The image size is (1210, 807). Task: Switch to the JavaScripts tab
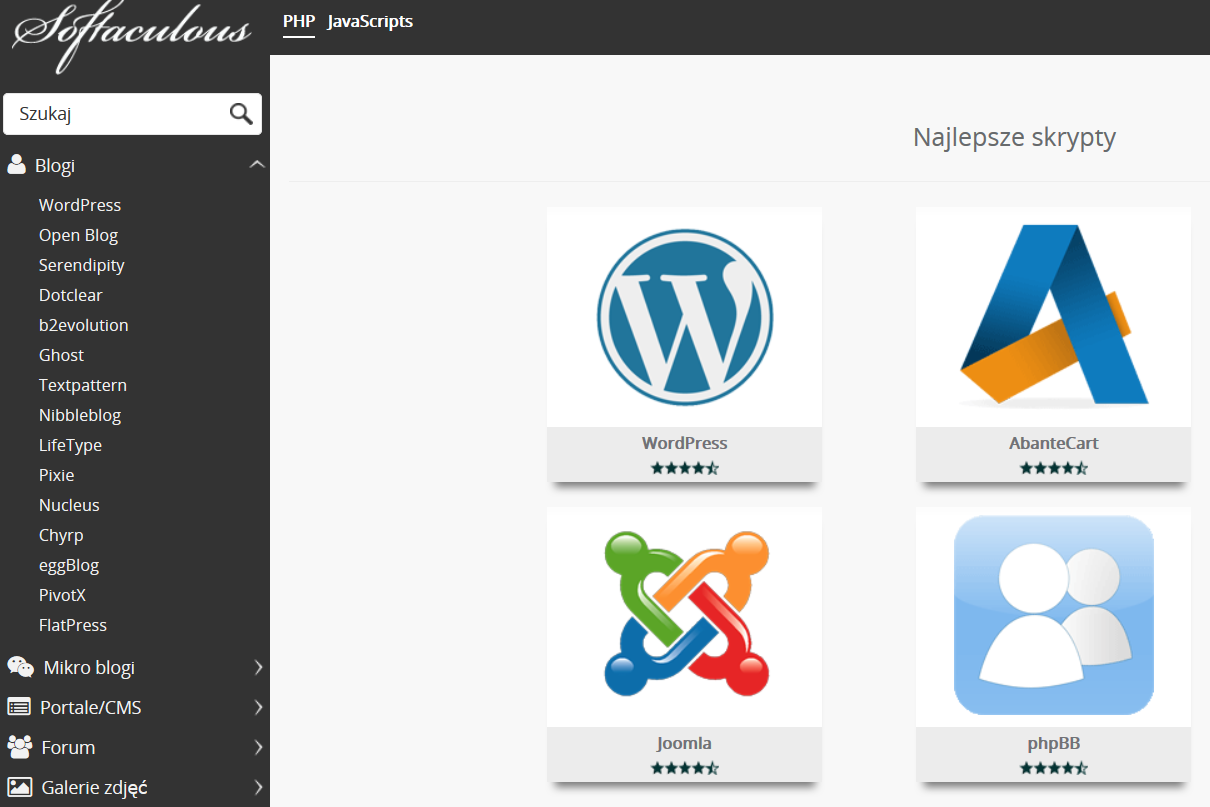click(370, 21)
